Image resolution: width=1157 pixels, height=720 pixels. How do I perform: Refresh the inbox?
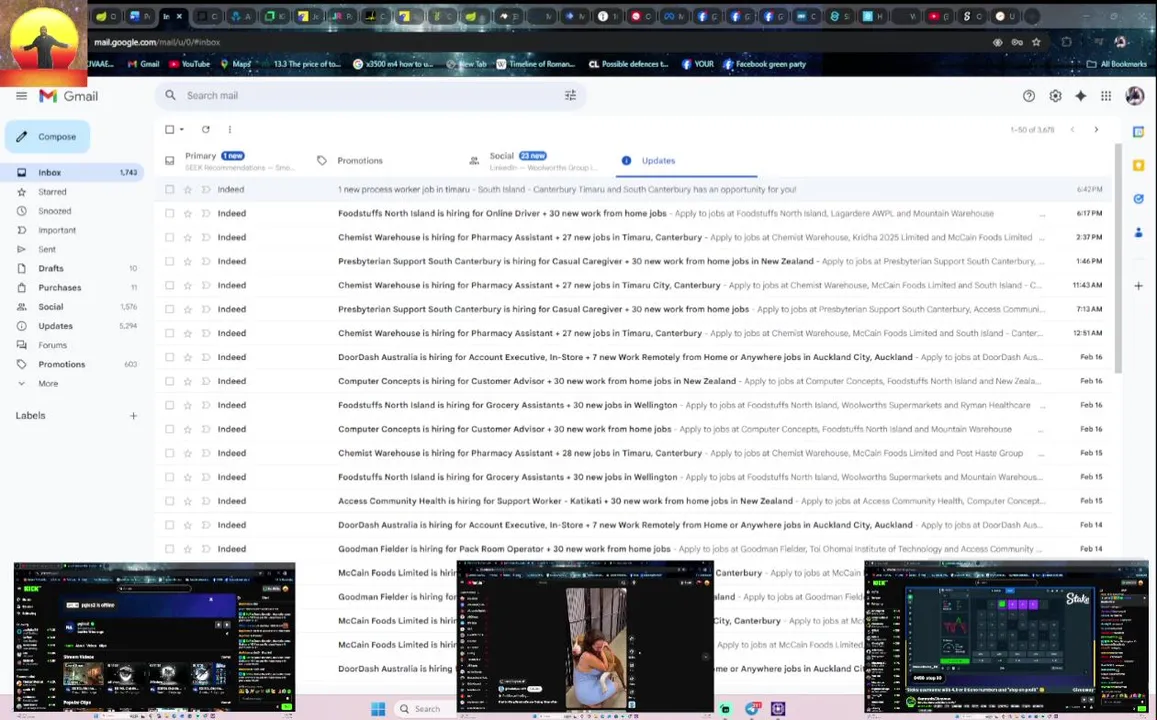pyautogui.click(x=206, y=129)
